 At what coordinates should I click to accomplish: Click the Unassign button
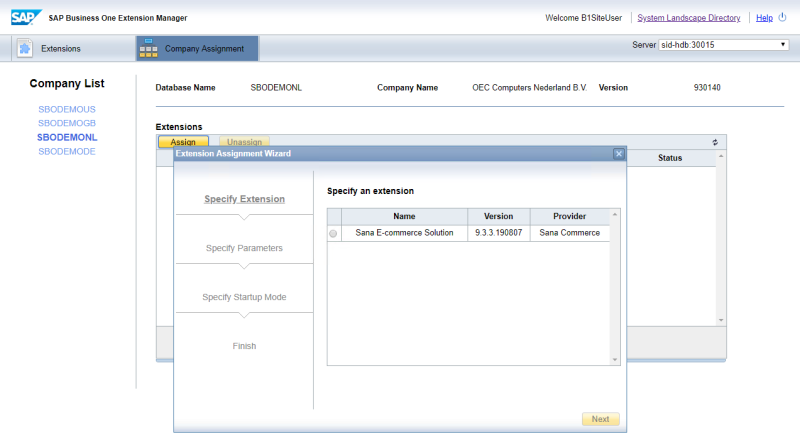(x=244, y=142)
